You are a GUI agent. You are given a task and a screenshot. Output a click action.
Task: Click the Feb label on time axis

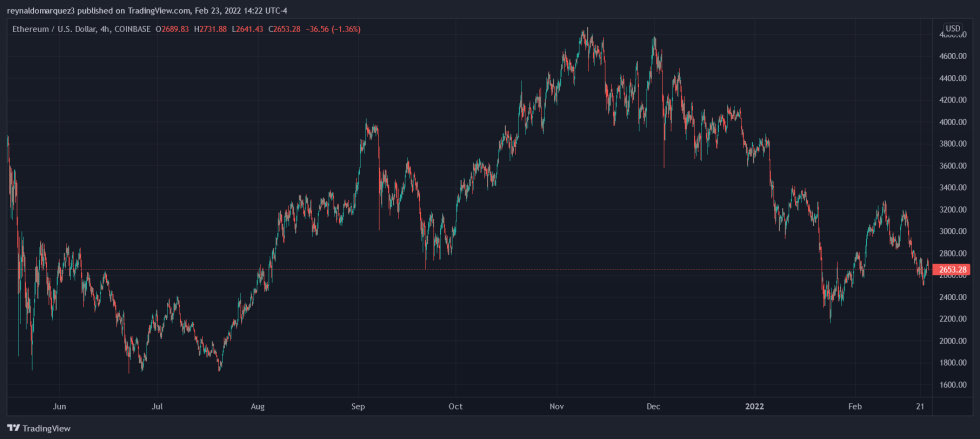(x=856, y=406)
